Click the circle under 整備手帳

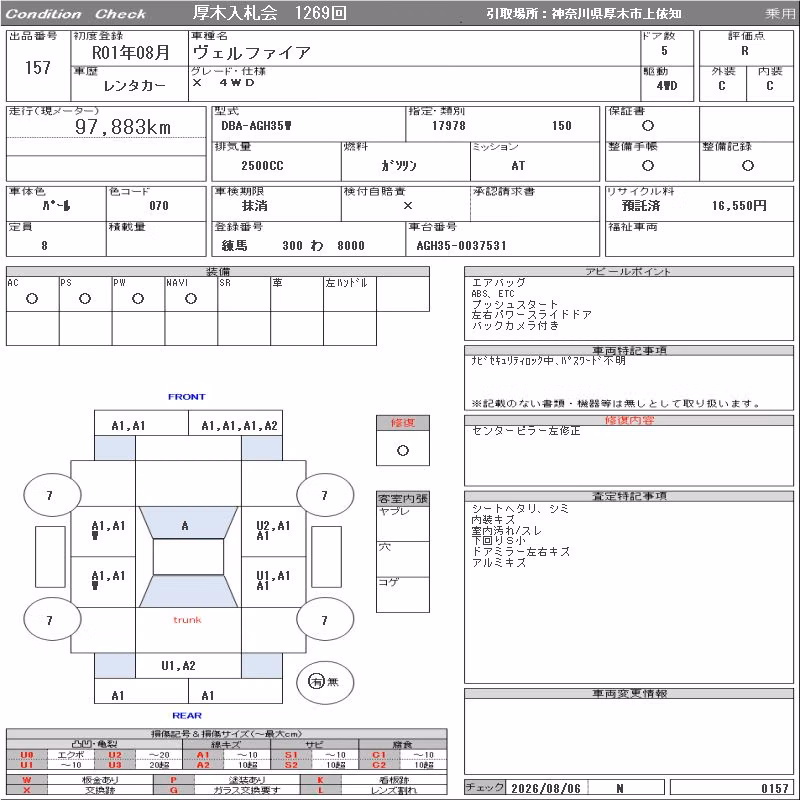648,165
